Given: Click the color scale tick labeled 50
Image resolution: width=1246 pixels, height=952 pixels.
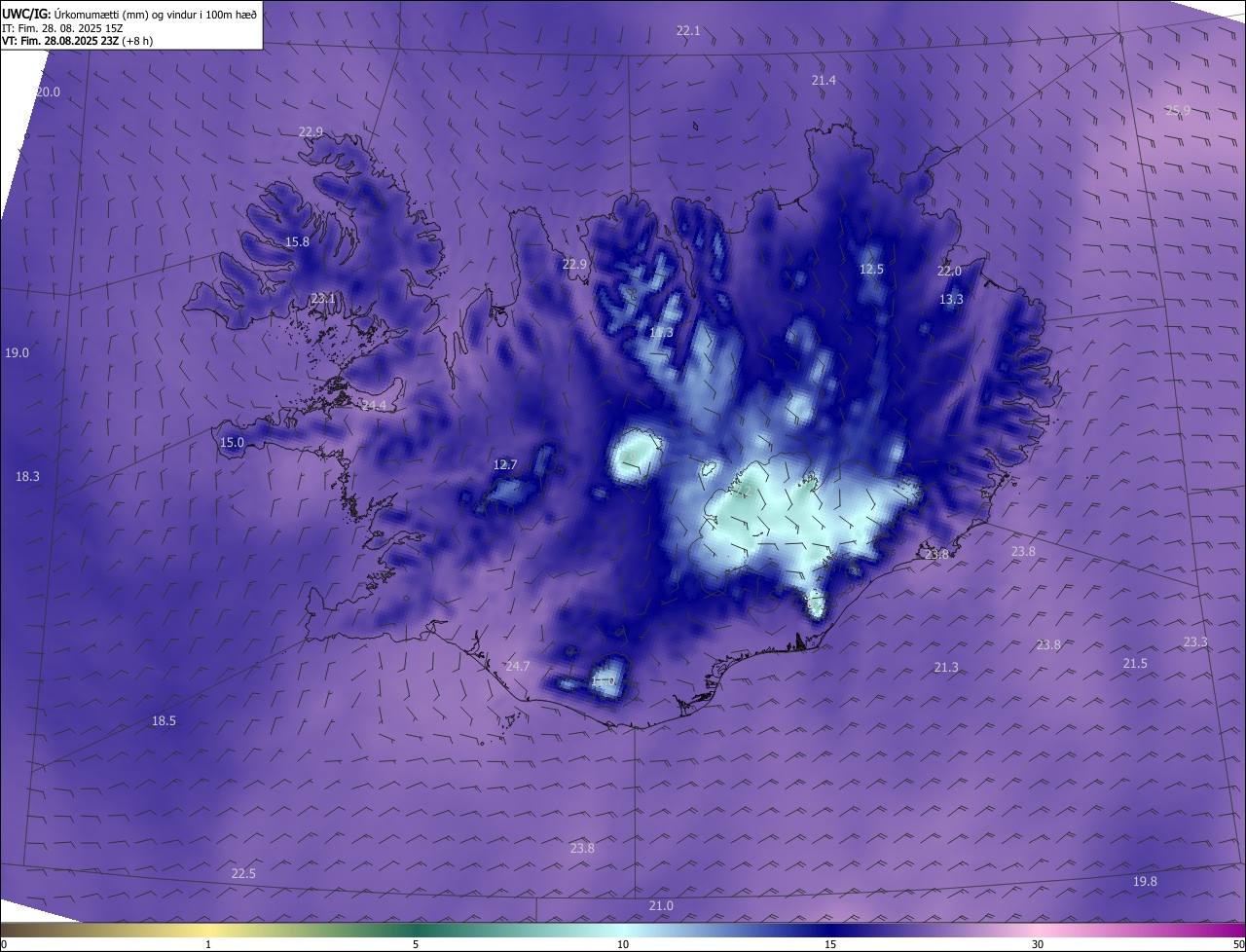Looking at the screenshot, I should click(x=1238, y=944).
